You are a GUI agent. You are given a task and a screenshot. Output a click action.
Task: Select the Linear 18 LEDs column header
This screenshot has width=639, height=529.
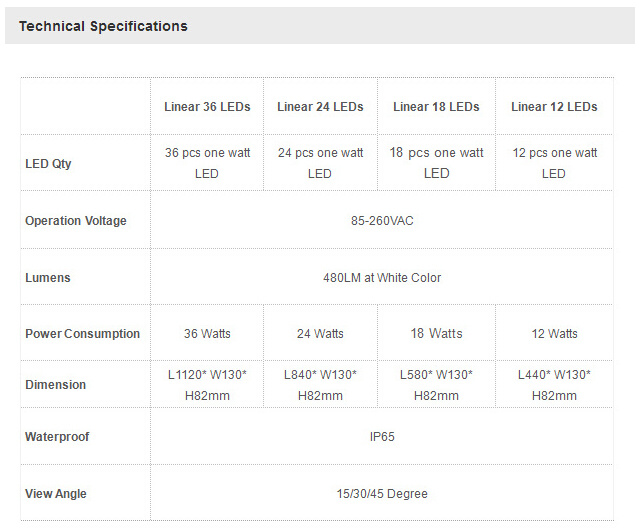436,107
